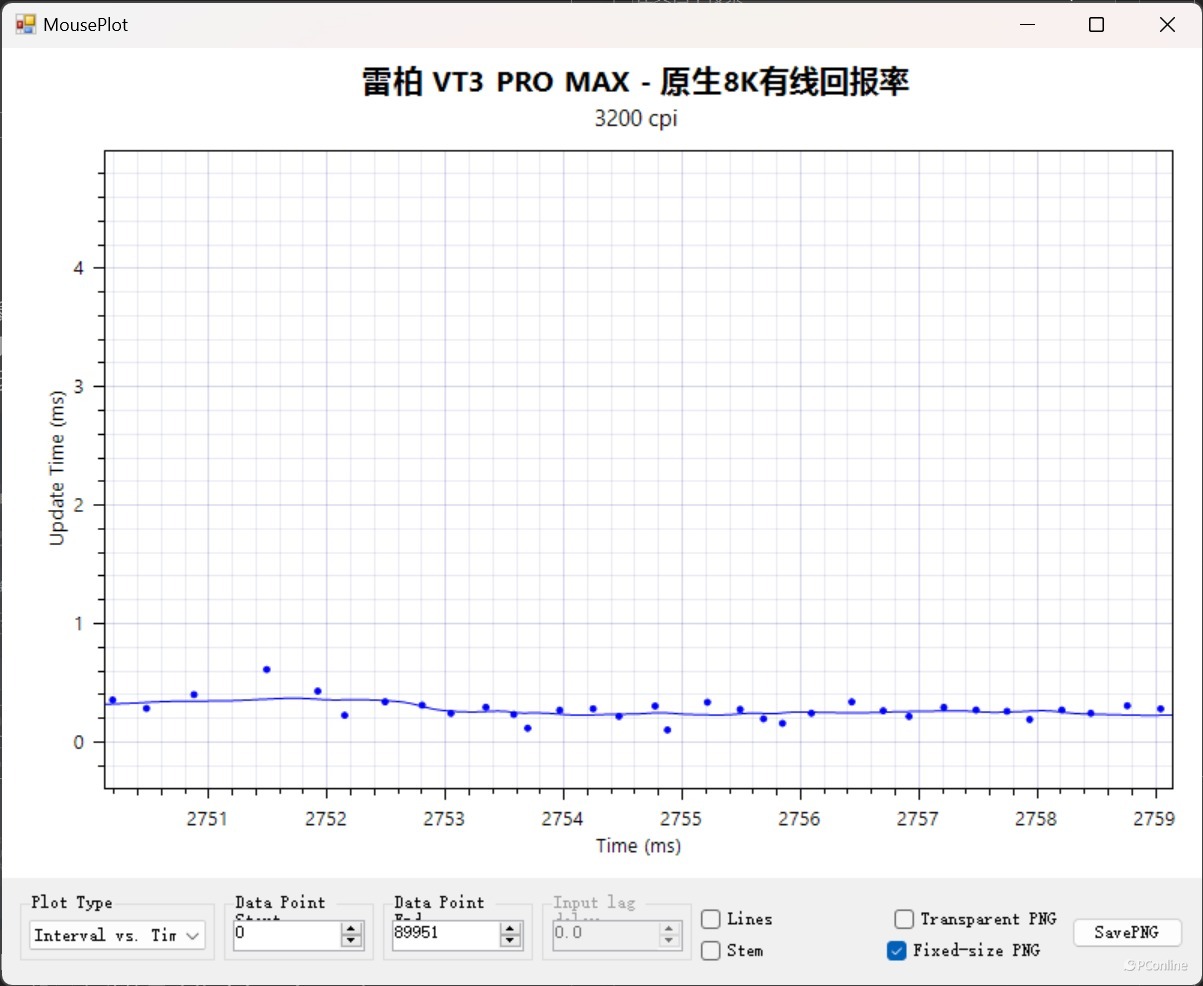The height and width of the screenshot is (986, 1203).
Task: Minimize the MousePlot window
Action: (1026, 25)
